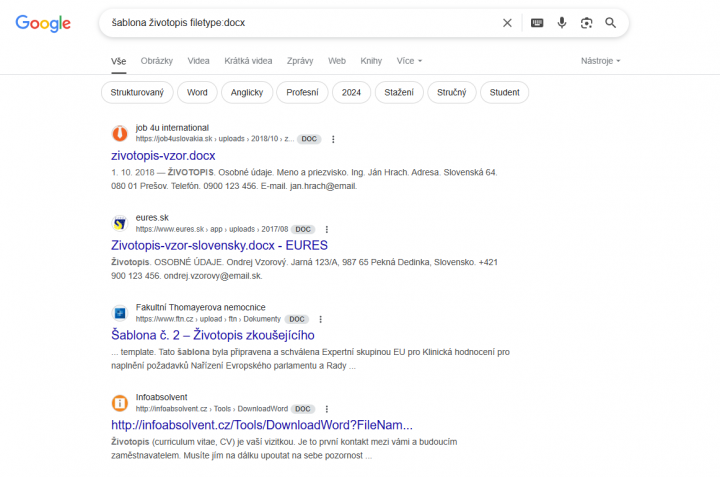Image resolution: width=720 pixels, height=477 pixels.
Task: Expand the Více dropdown menu
Action: pyautogui.click(x=409, y=61)
